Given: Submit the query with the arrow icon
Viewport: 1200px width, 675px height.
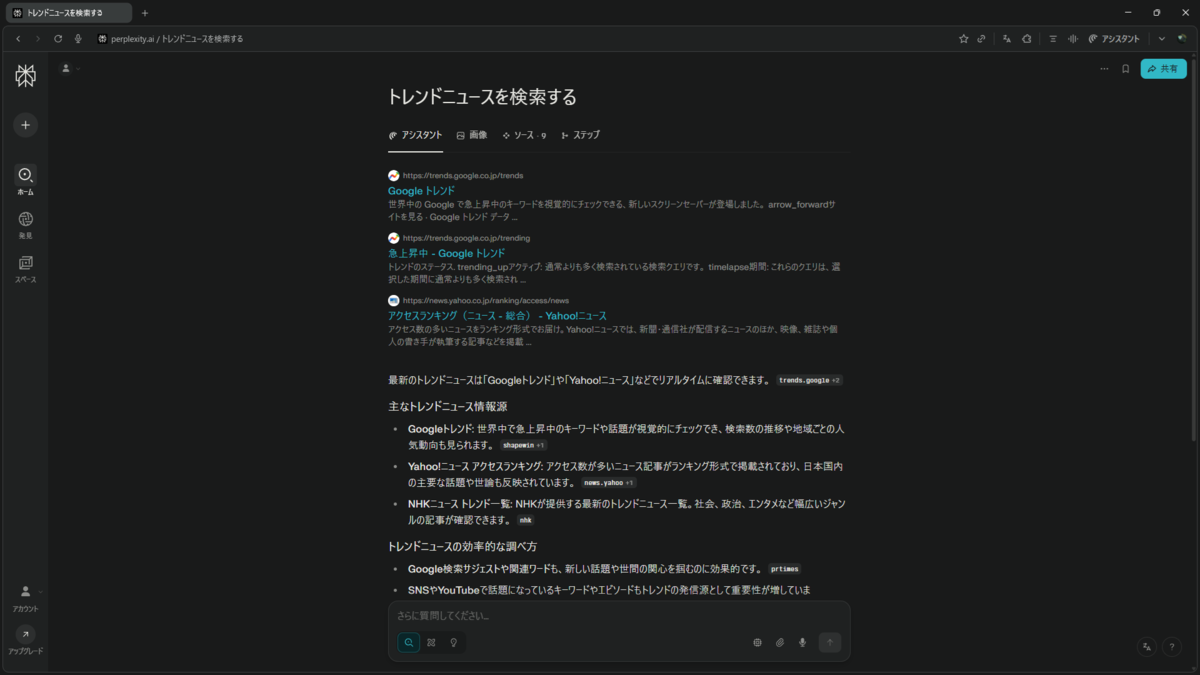Looking at the screenshot, I should click(x=830, y=642).
